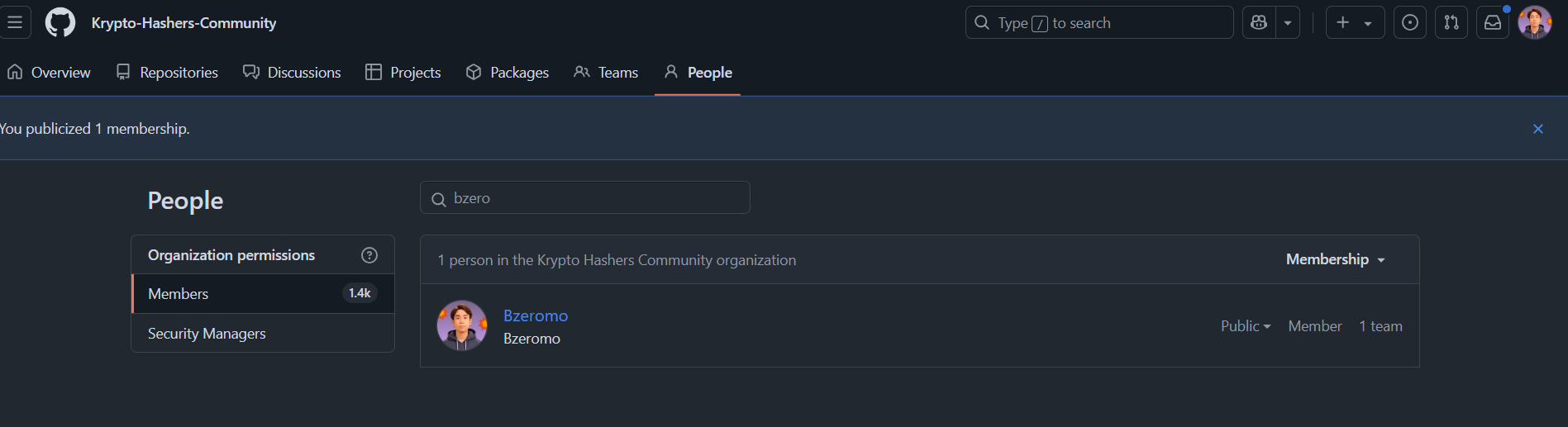Click the magnifier icon in global search
The image size is (1568, 427).
982,22
